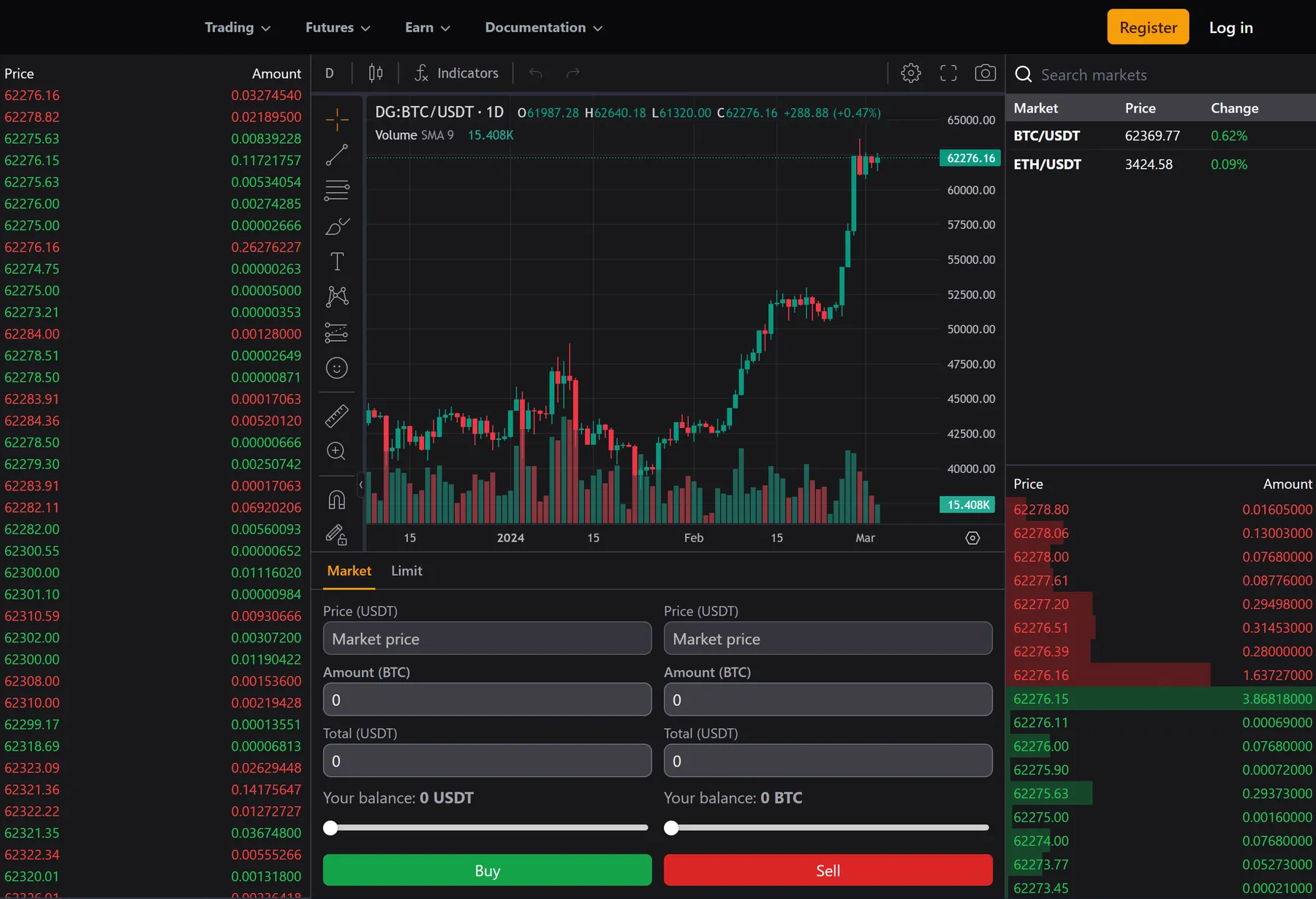Click trade history price 62284.00

32,334
